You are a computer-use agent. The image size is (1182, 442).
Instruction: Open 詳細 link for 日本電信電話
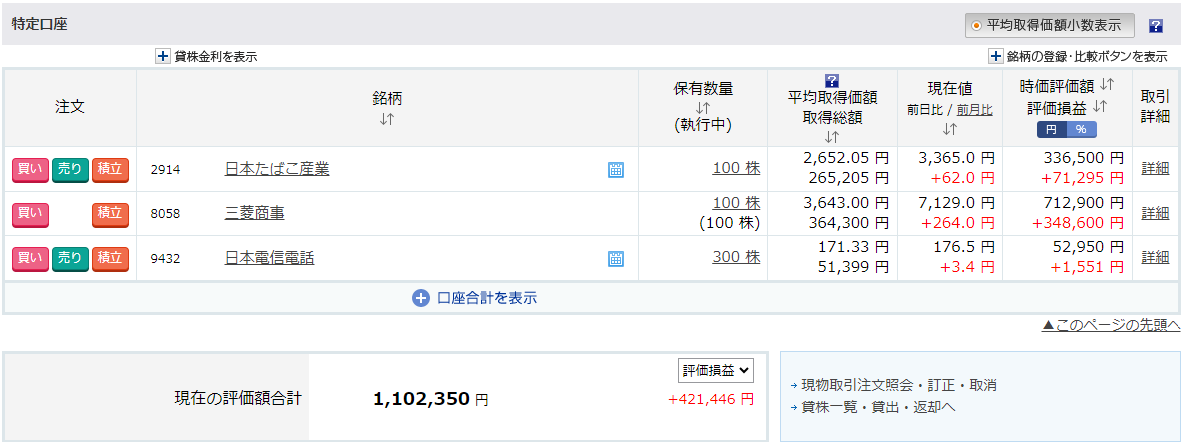click(x=1156, y=258)
